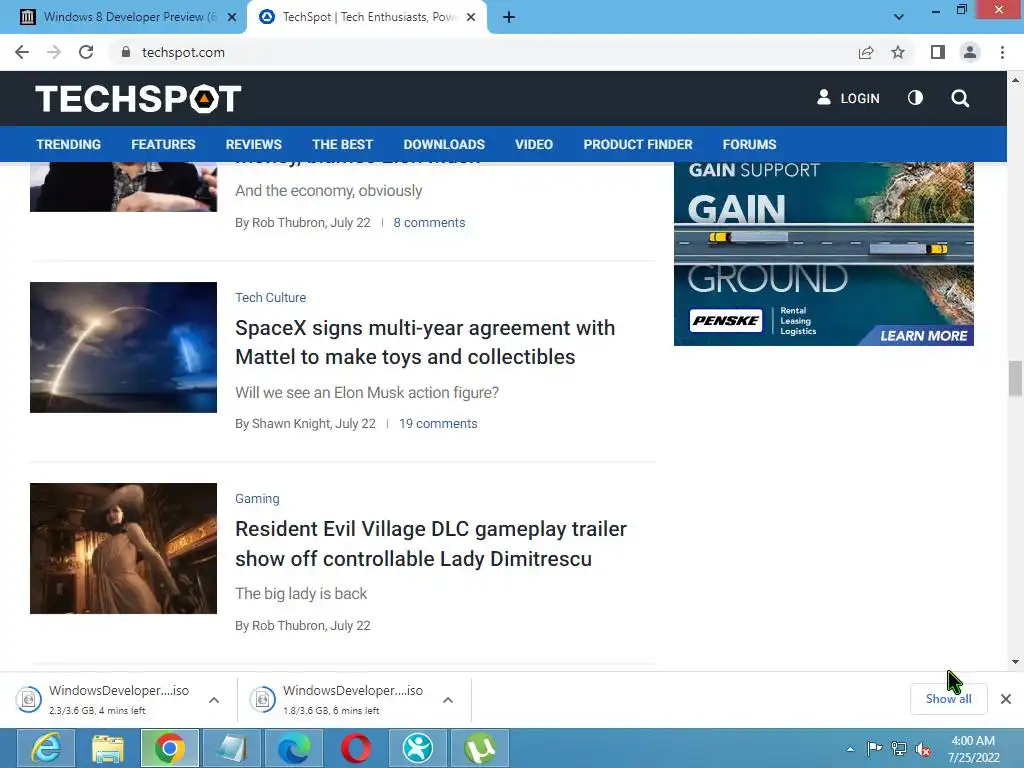
Task: Click the page scrollbar thumb
Action: pos(1015,378)
